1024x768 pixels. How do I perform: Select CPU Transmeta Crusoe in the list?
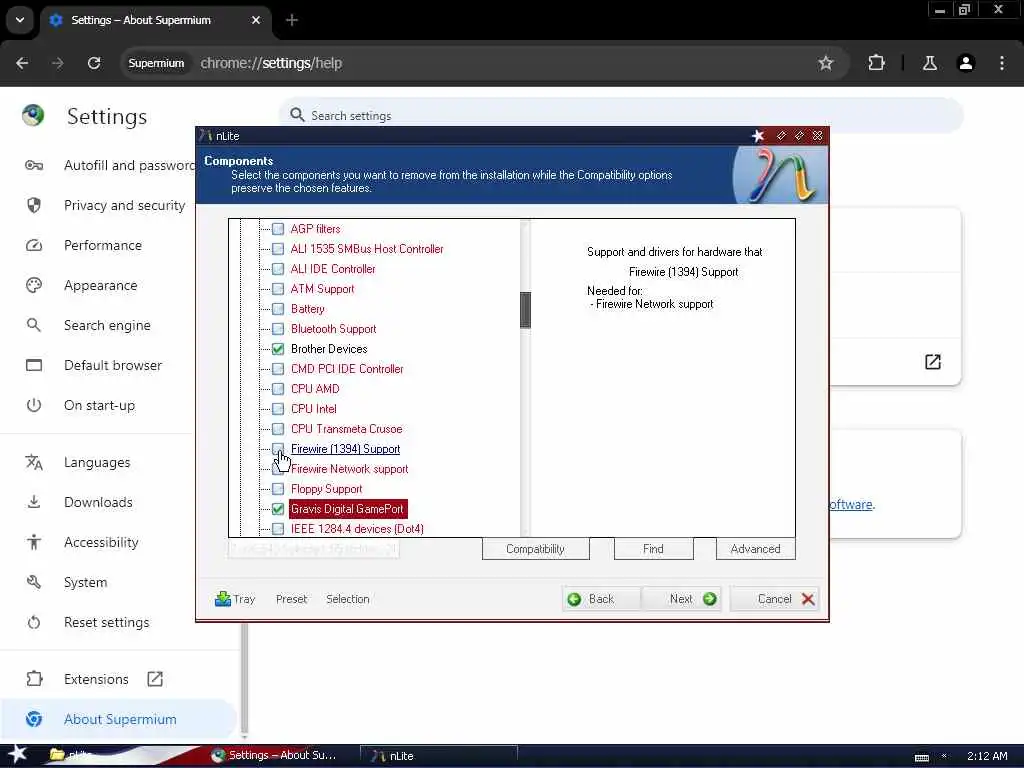[x=346, y=429]
